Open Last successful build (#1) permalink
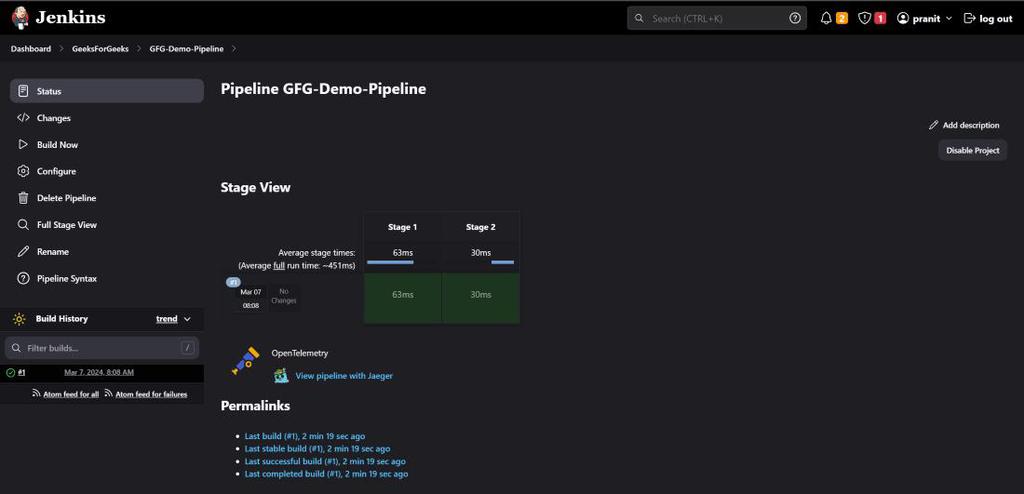Screen dimensions: 1024x494 tap(325, 461)
